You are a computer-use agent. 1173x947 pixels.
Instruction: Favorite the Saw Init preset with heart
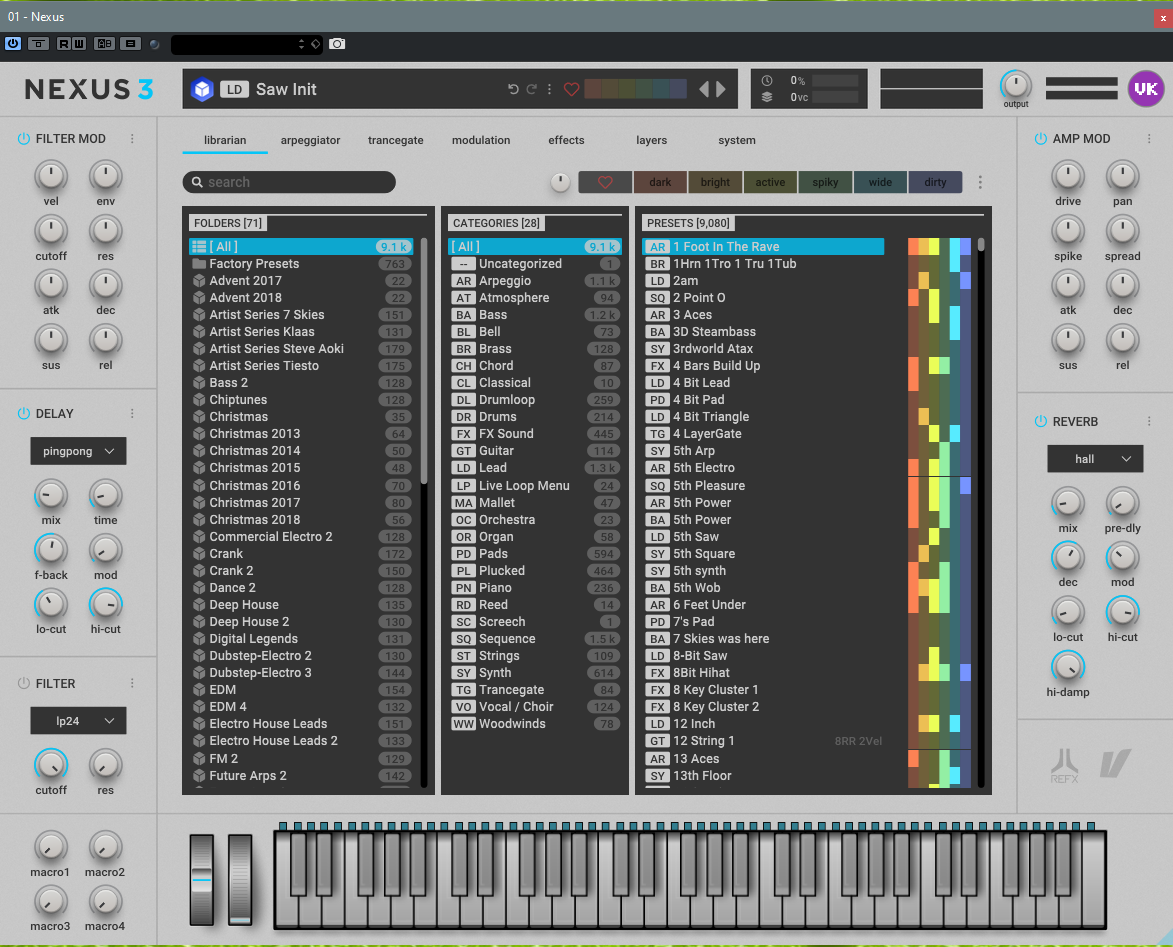[x=572, y=89]
